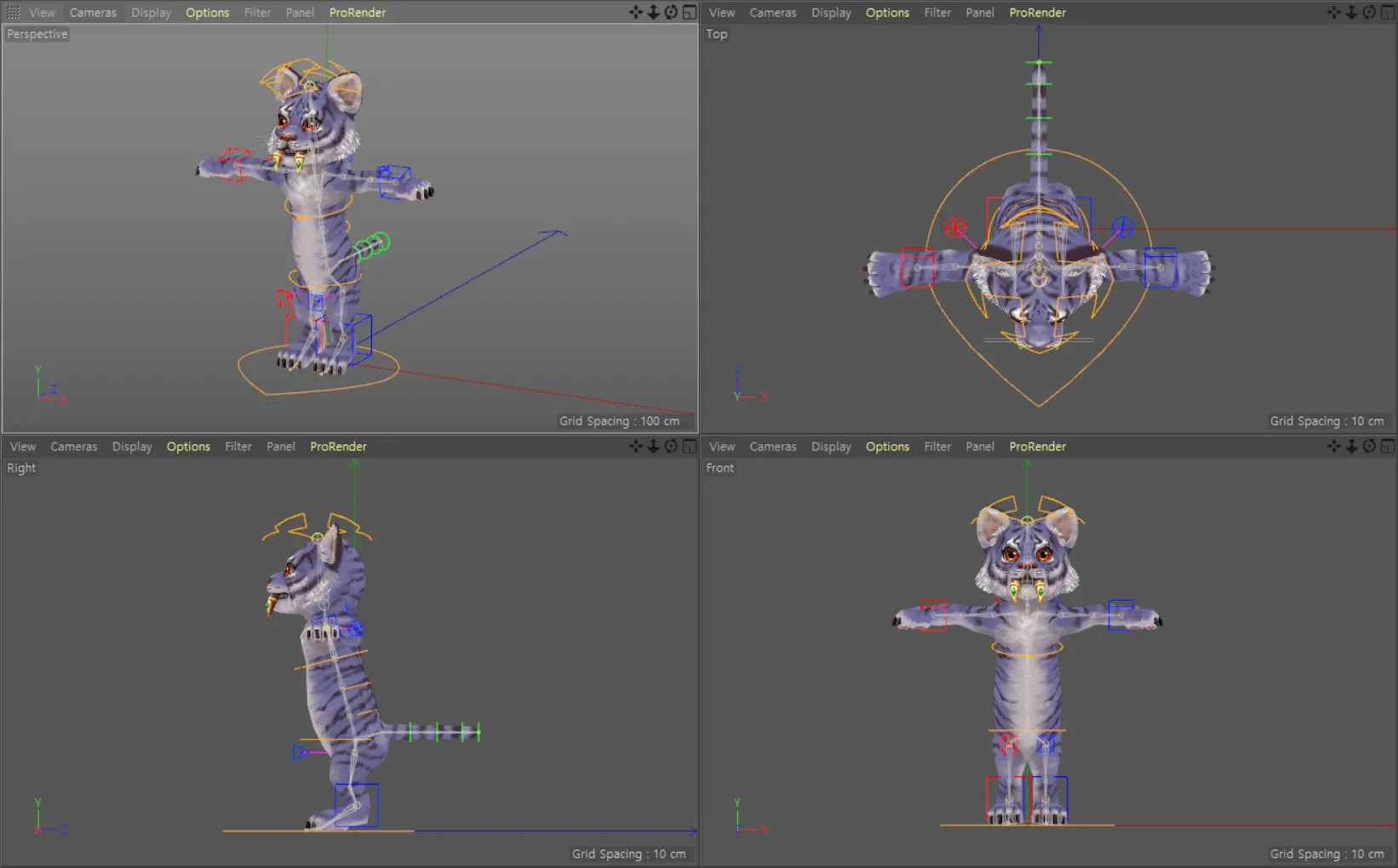Open the Display menu in the Right viewport

click(132, 447)
